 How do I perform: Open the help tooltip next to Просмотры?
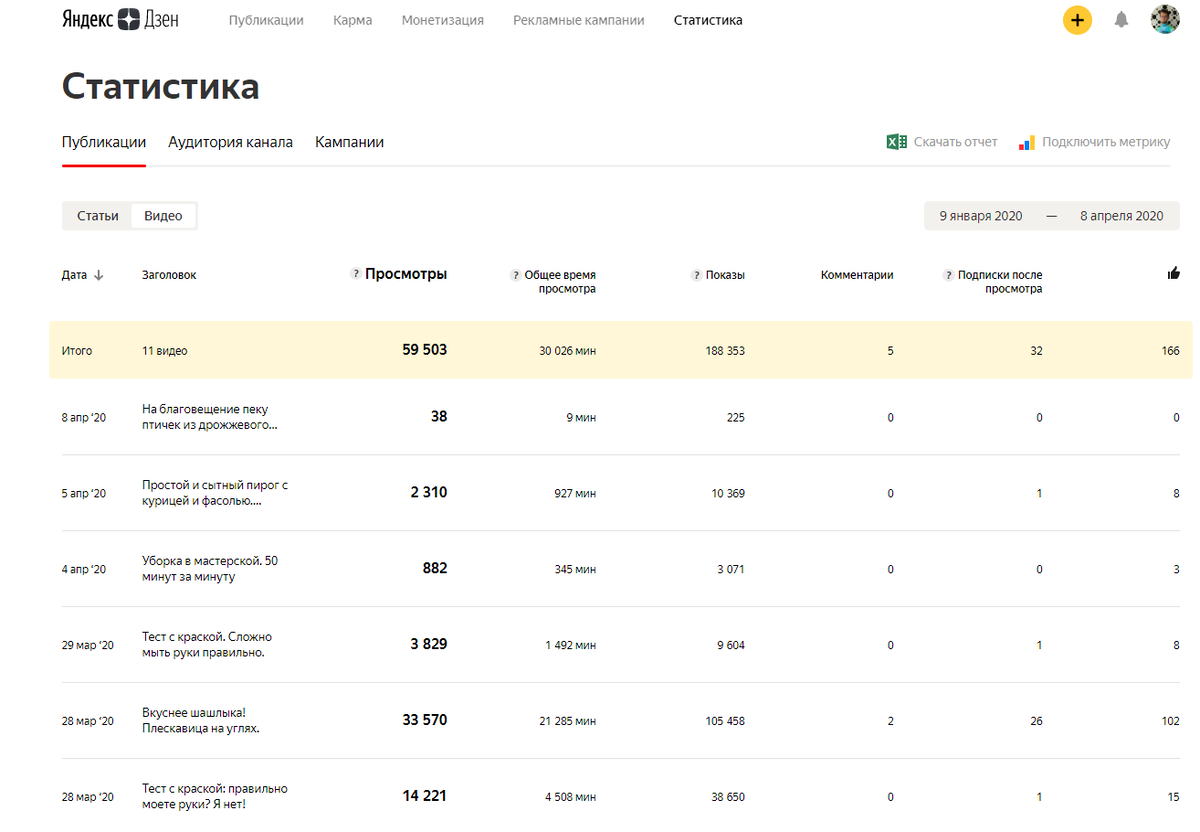354,272
